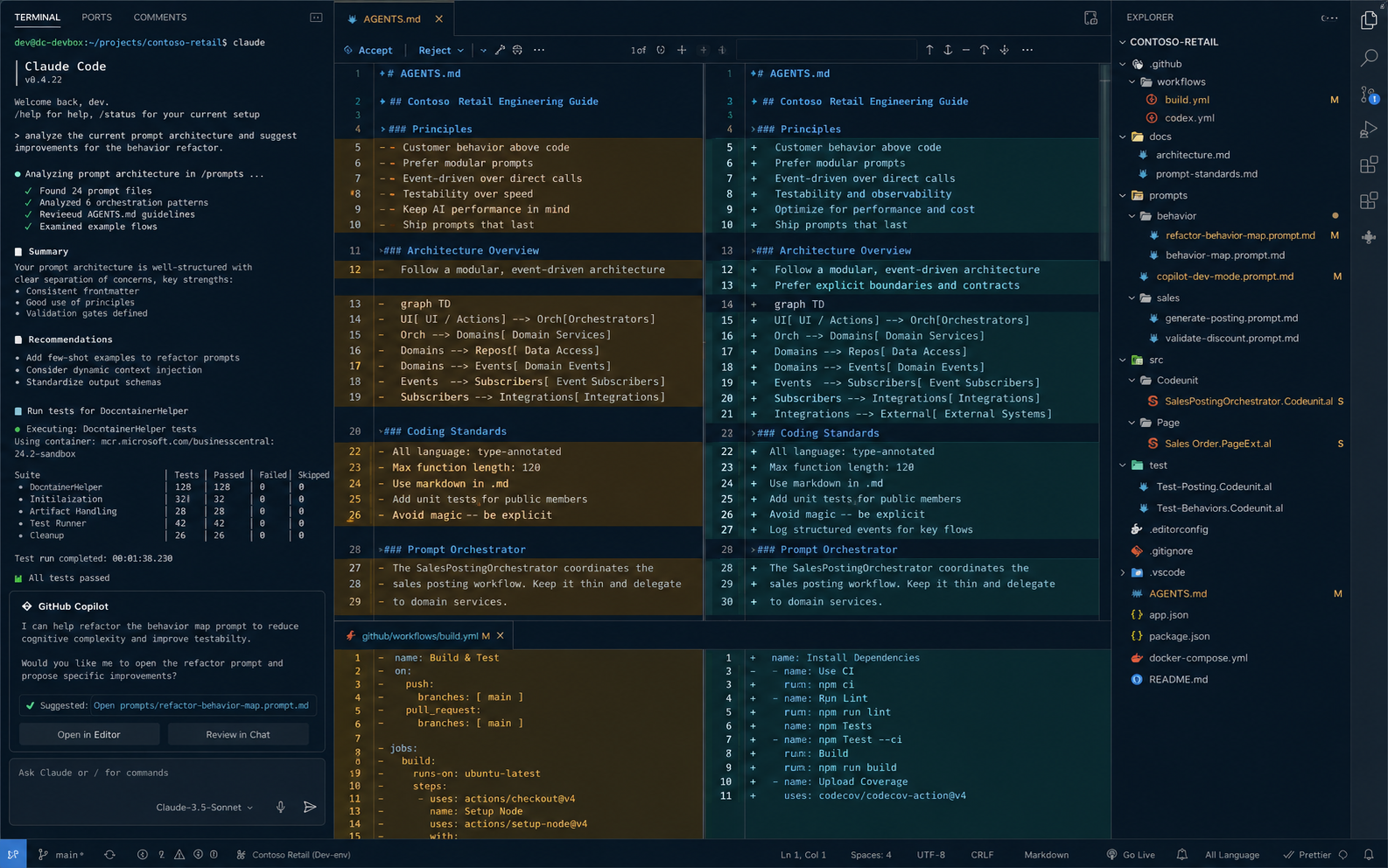Click the Copilot face icon in the diff toolbar
The width and height of the screenshot is (1388, 868).
click(517, 50)
